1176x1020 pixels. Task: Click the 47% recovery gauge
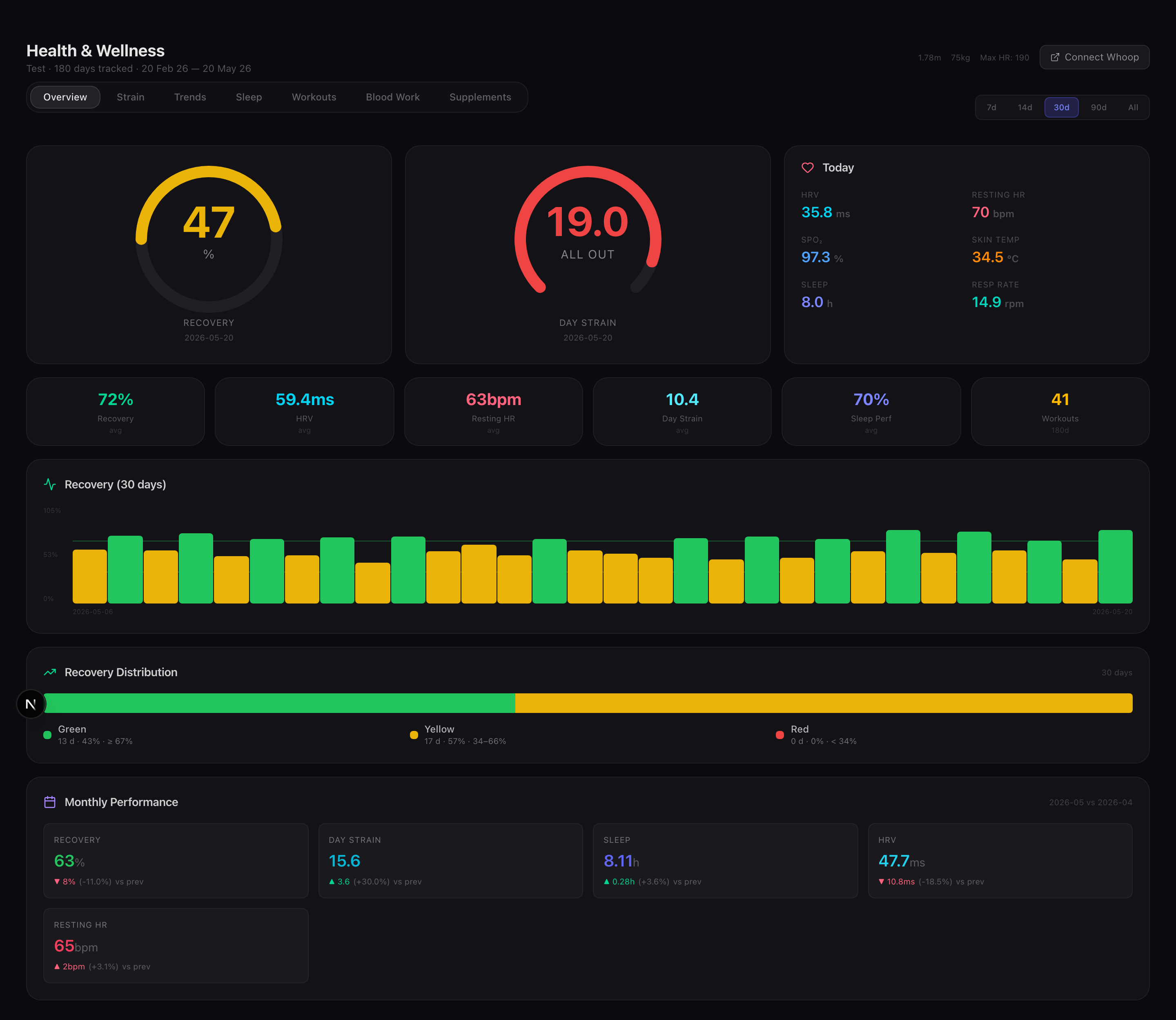pos(209,239)
